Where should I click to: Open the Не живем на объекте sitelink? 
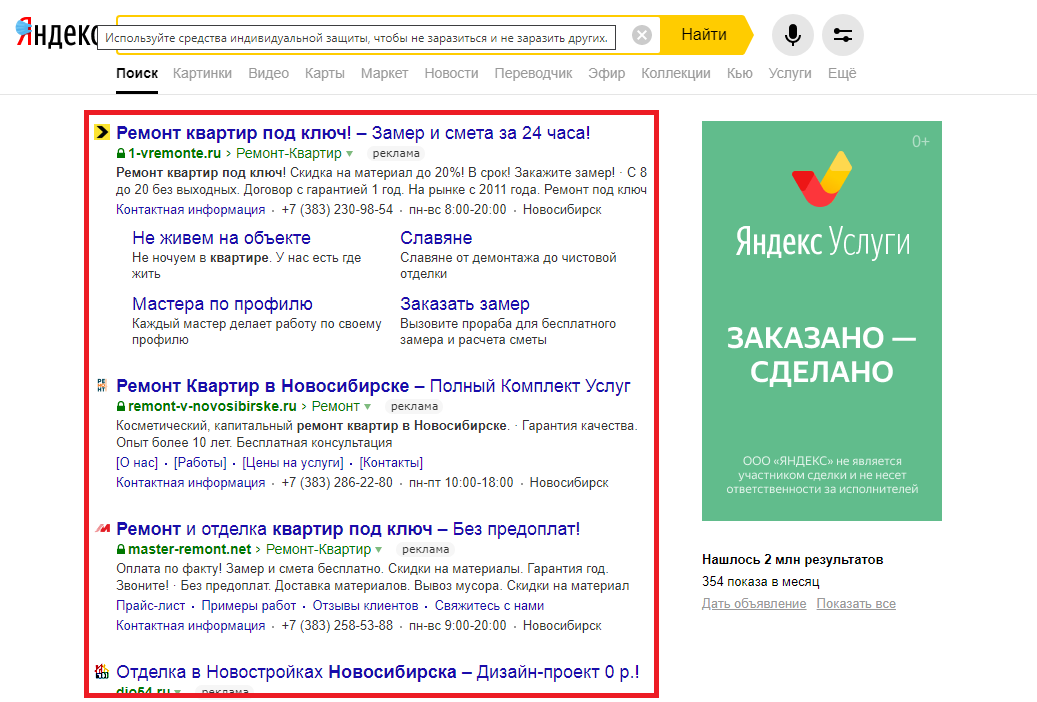click(221, 238)
